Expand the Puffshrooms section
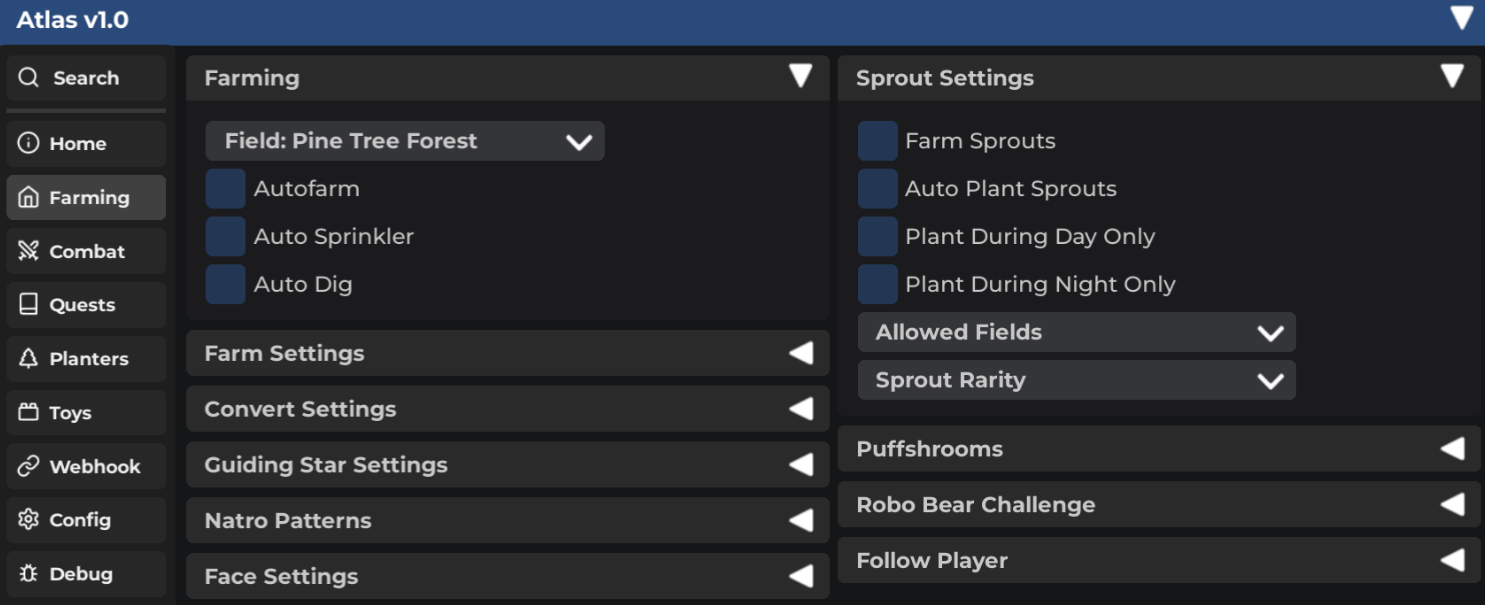The image size is (1485, 605). click(x=1158, y=449)
